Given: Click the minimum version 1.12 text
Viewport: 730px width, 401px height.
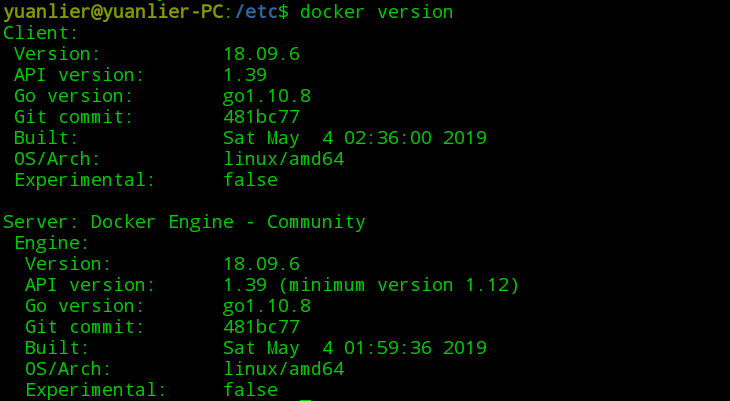Looking at the screenshot, I should (399, 285).
